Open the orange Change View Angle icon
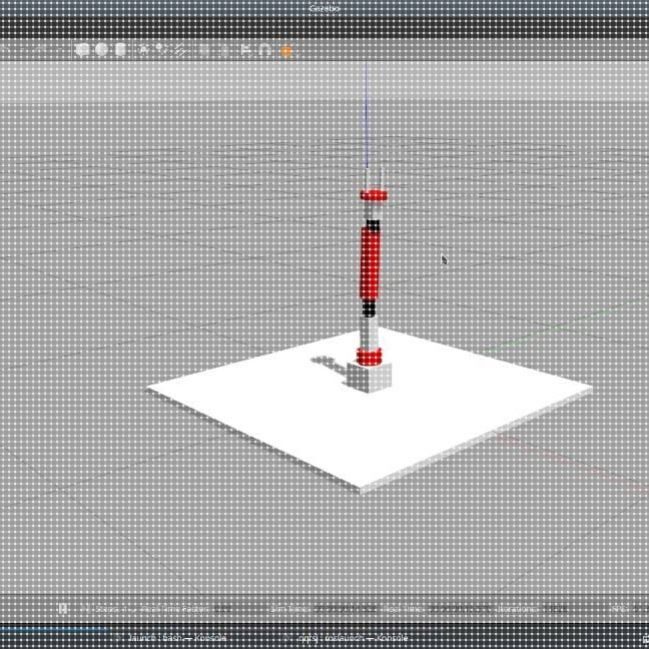 [286, 51]
